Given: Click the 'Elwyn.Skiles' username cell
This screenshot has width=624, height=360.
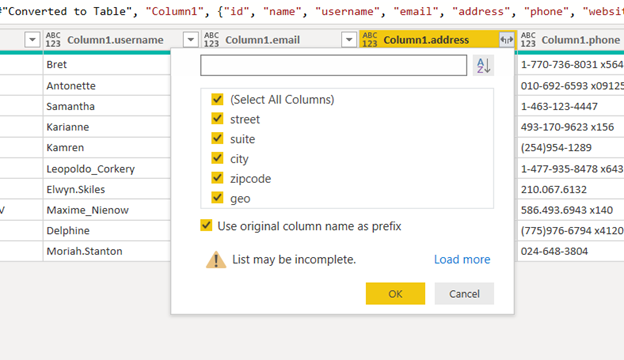Looking at the screenshot, I should tap(107, 189).
